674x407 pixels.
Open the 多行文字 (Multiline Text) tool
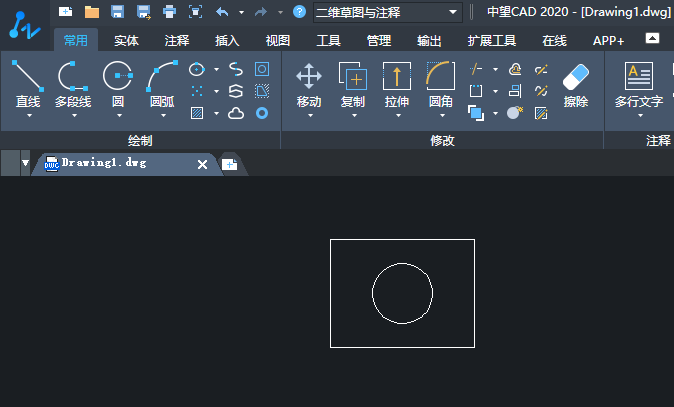point(639,85)
